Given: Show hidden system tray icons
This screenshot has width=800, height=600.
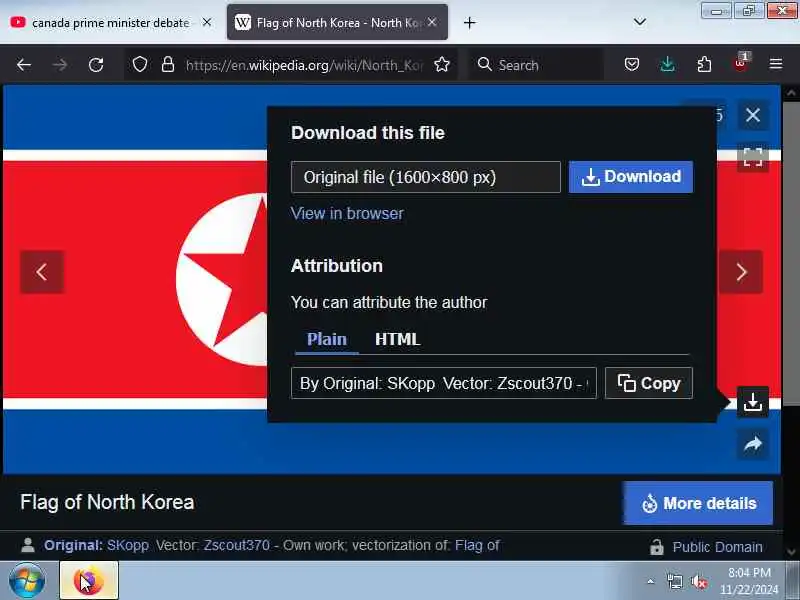Looking at the screenshot, I should coord(651,581).
